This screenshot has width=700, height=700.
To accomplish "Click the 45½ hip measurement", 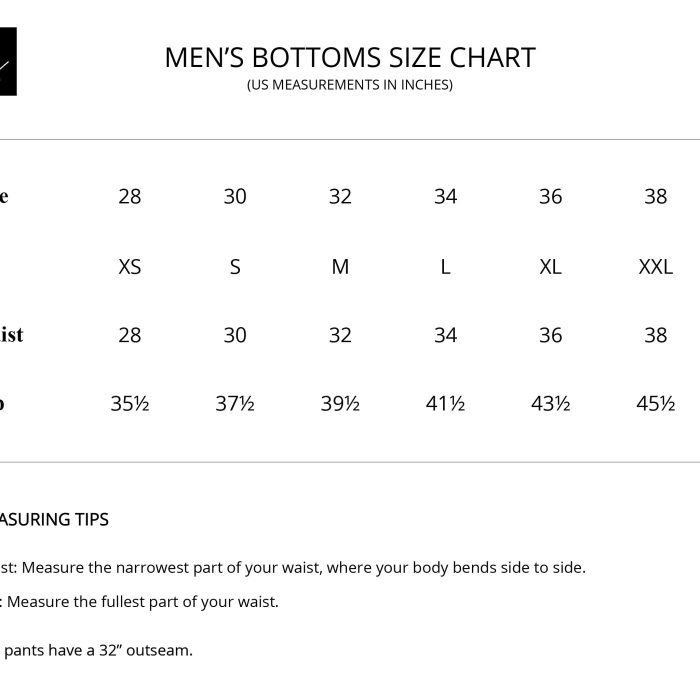I will pos(656,404).
